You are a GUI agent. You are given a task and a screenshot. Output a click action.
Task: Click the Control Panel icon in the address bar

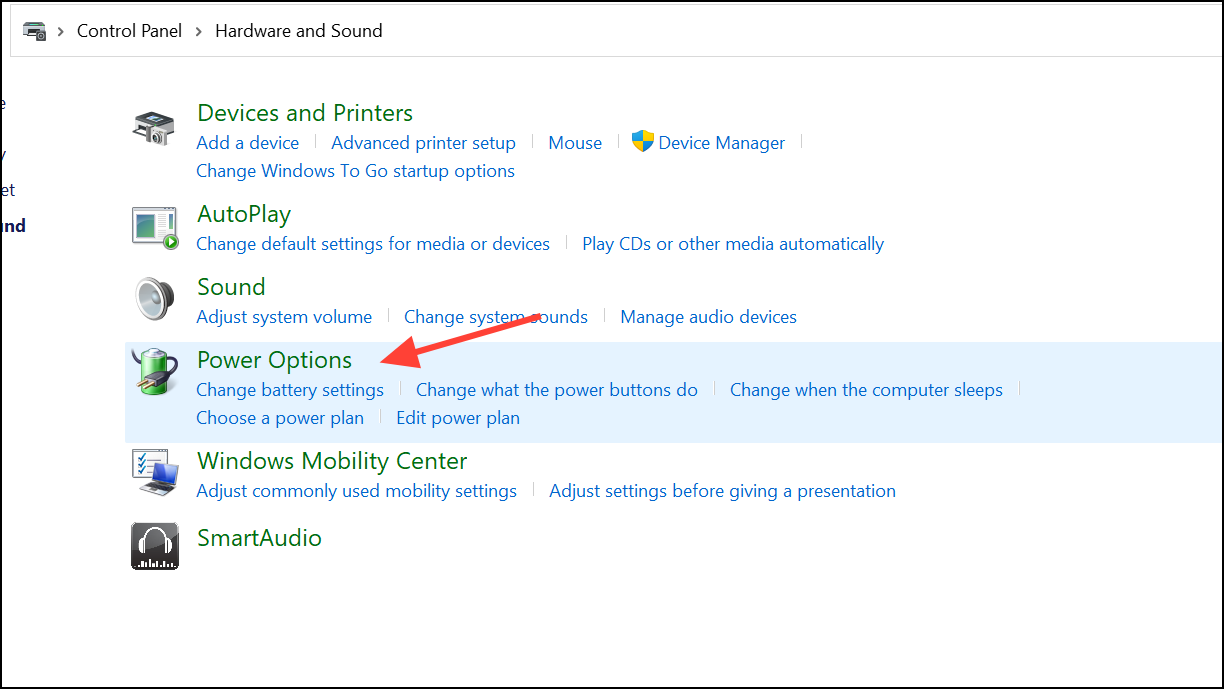click(x=34, y=31)
